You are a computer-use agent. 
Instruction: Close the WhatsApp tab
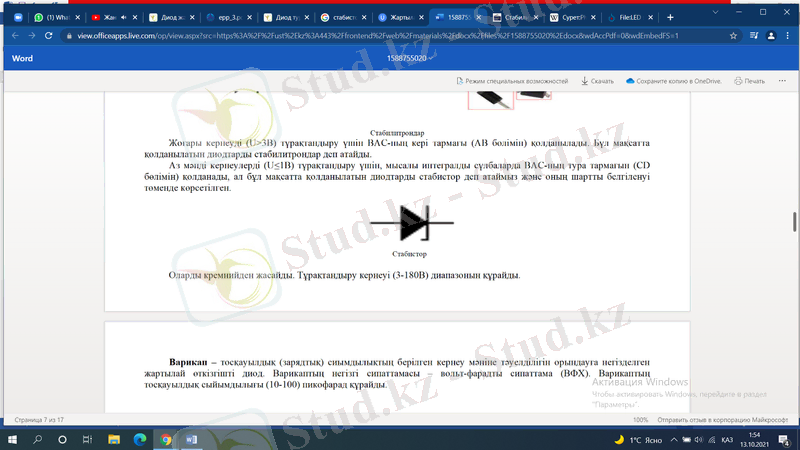point(78,17)
